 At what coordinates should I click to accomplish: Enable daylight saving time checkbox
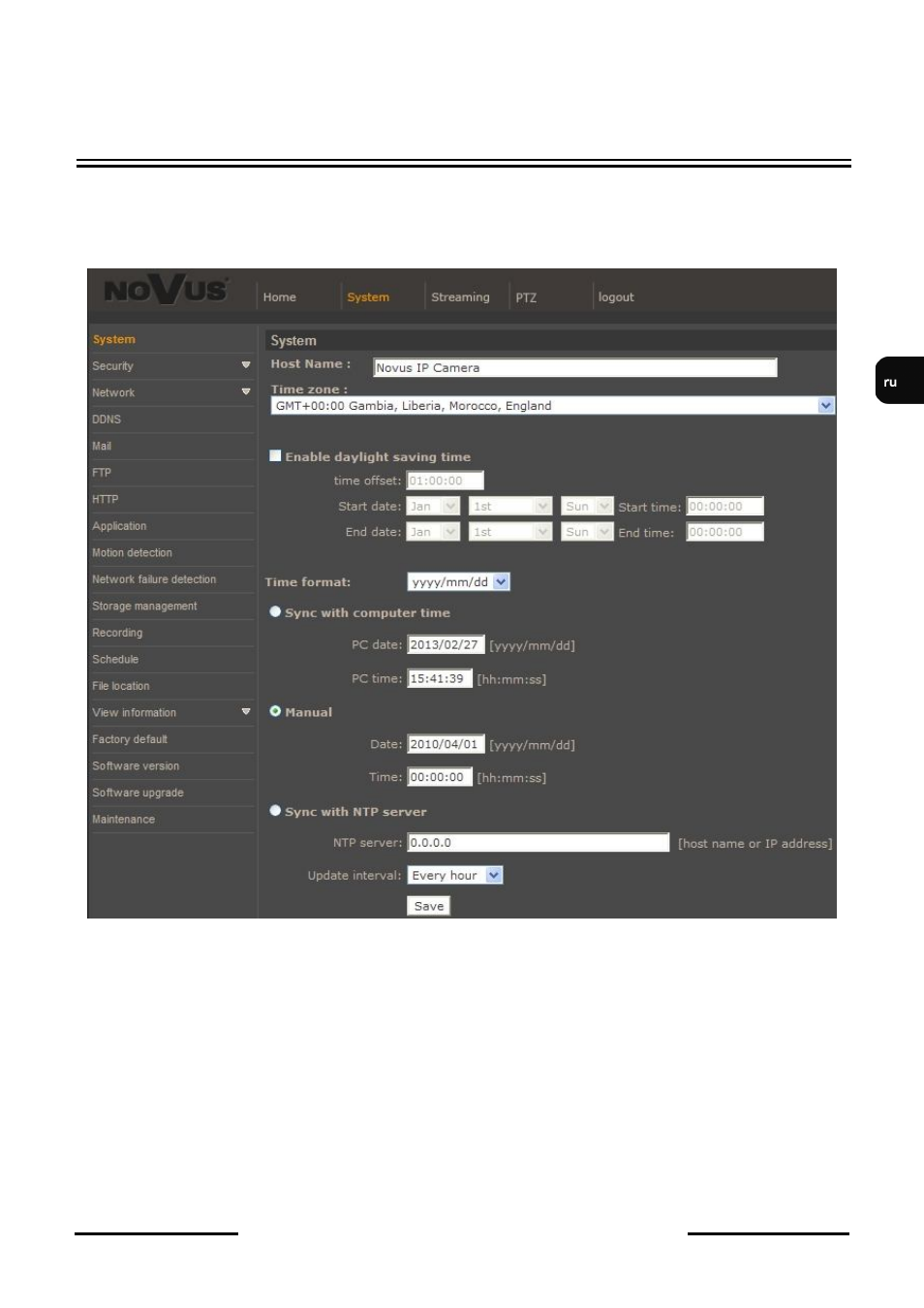275,455
